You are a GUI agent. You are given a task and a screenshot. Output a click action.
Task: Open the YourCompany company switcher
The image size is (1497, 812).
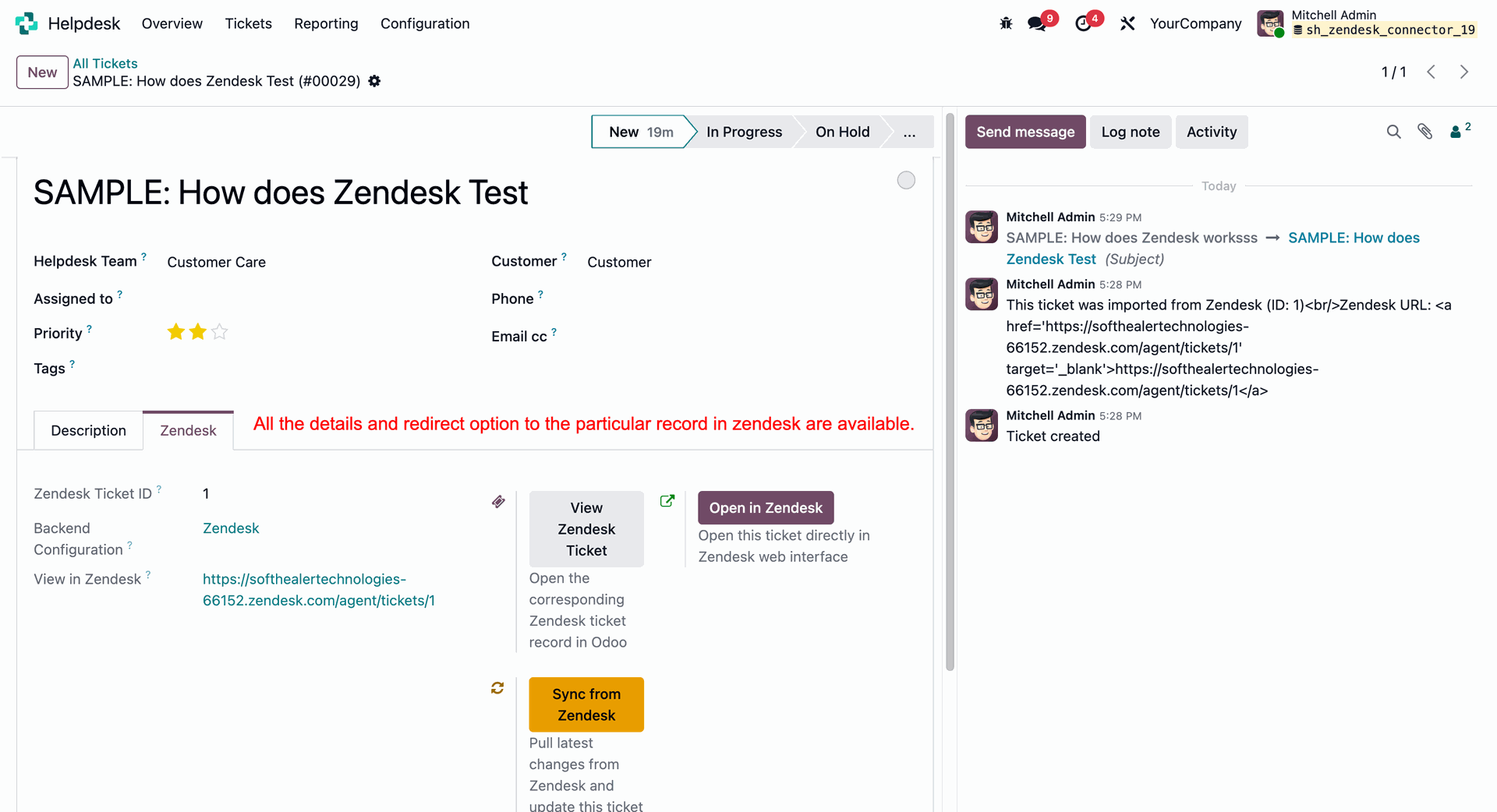pos(1195,23)
